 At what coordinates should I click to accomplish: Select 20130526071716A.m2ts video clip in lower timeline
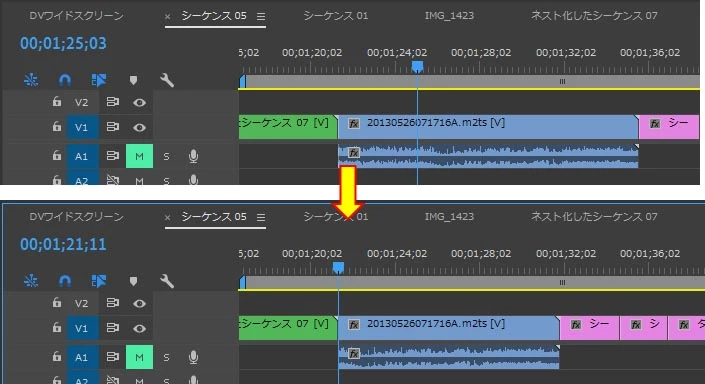[x=448, y=328]
